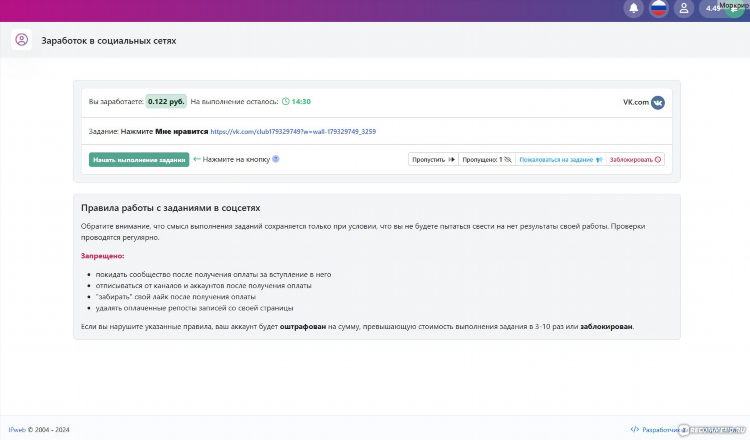Open the question mark help tooltip

pos(276,159)
